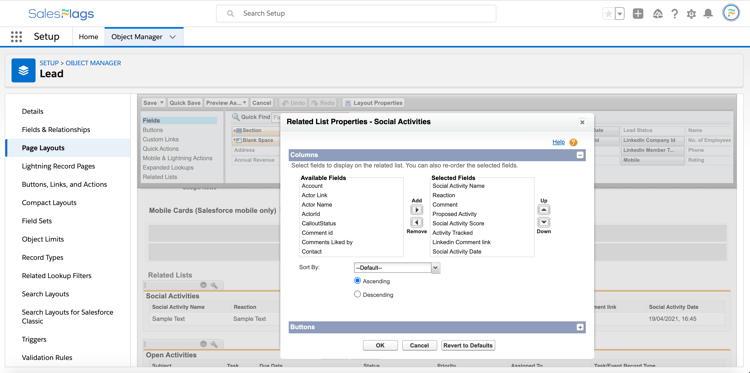This screenshot has width=750, height=373.
Task: Click the Trailhead guidance icon
Action: pyautogui.click(x=658, y=14)
